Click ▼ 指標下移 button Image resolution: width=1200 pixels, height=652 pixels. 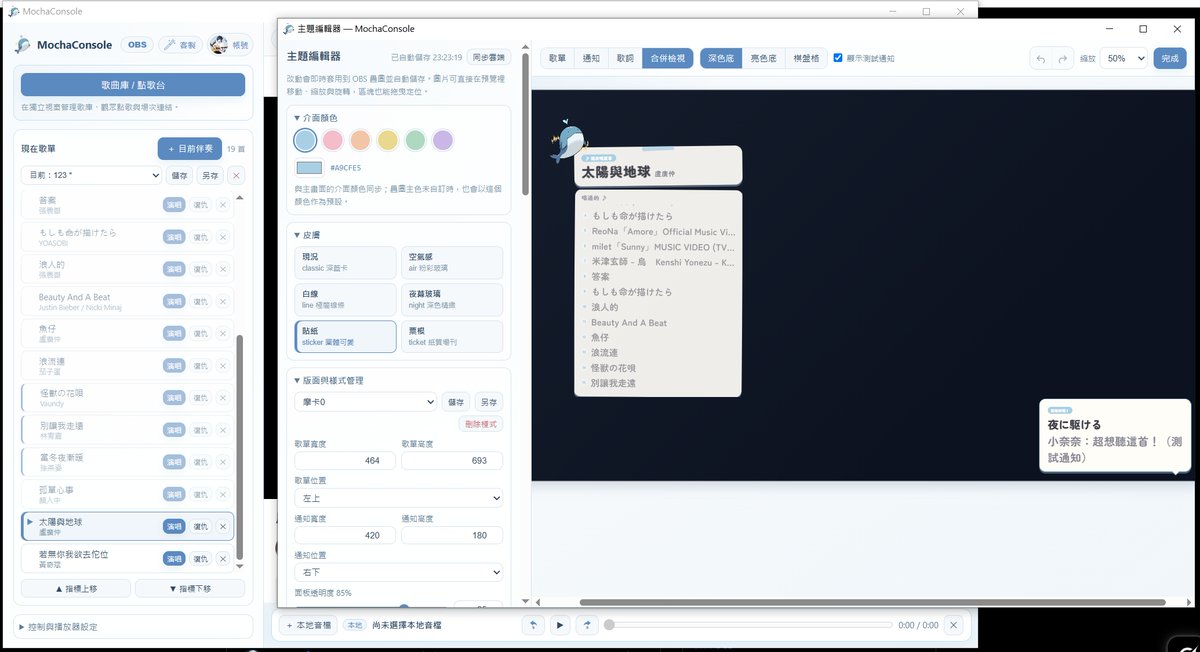click(x=190, y=588)
